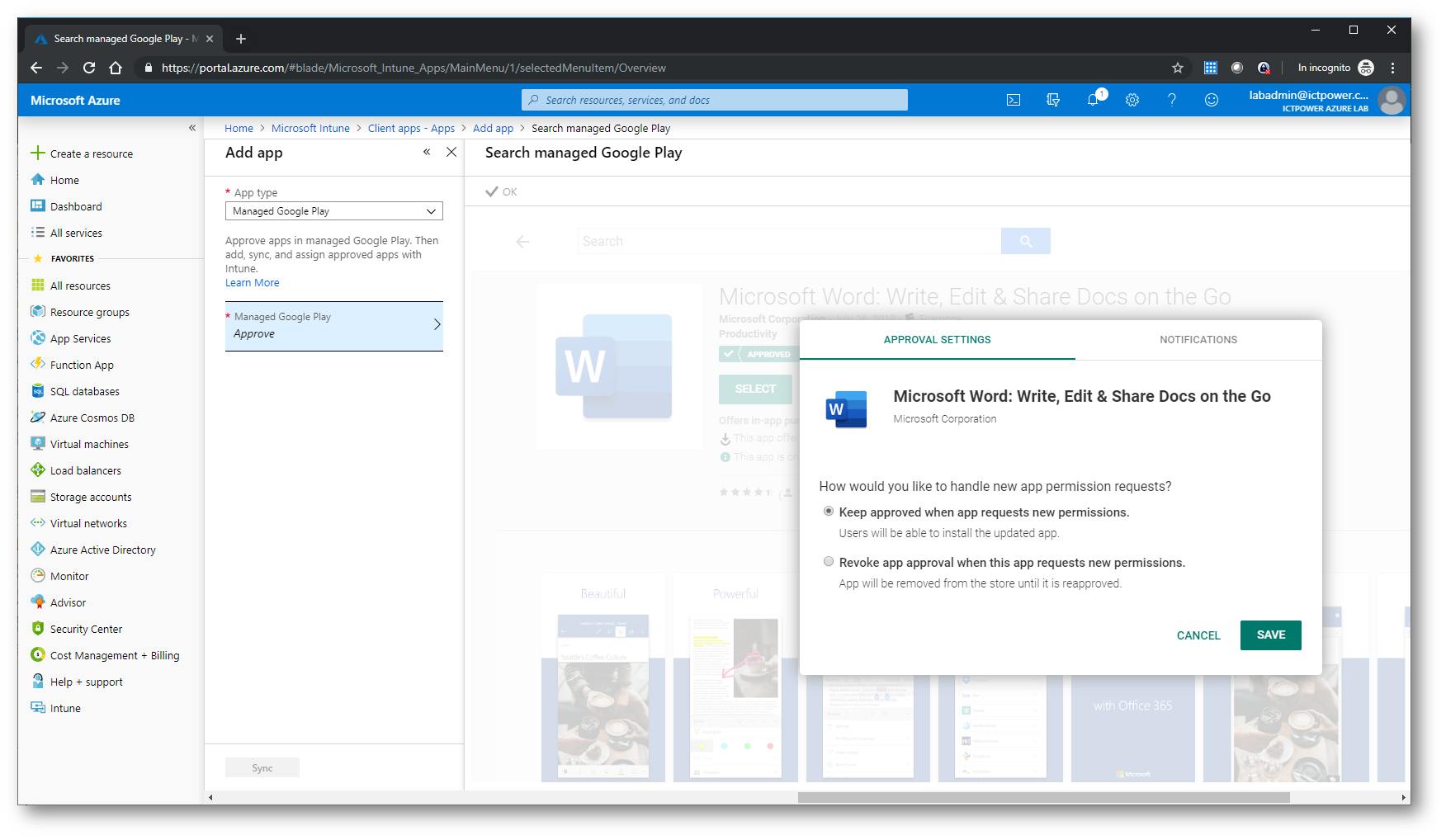Open Security Center in sidebar
1446x840 pixels.
tap(86, 629)
